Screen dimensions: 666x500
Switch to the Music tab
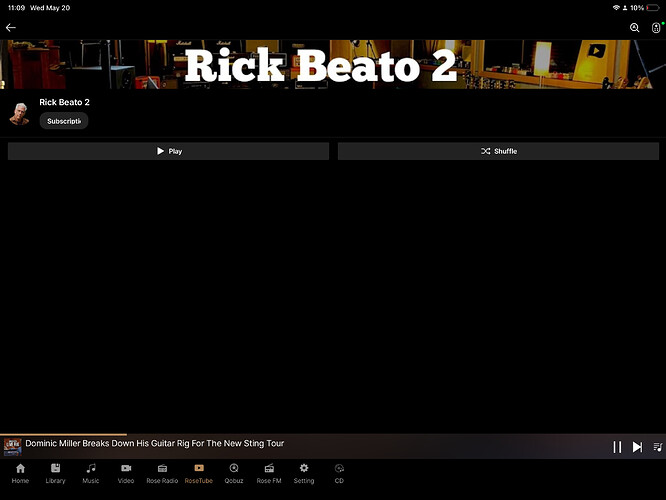pyautogui.click(x=91, y=474)
